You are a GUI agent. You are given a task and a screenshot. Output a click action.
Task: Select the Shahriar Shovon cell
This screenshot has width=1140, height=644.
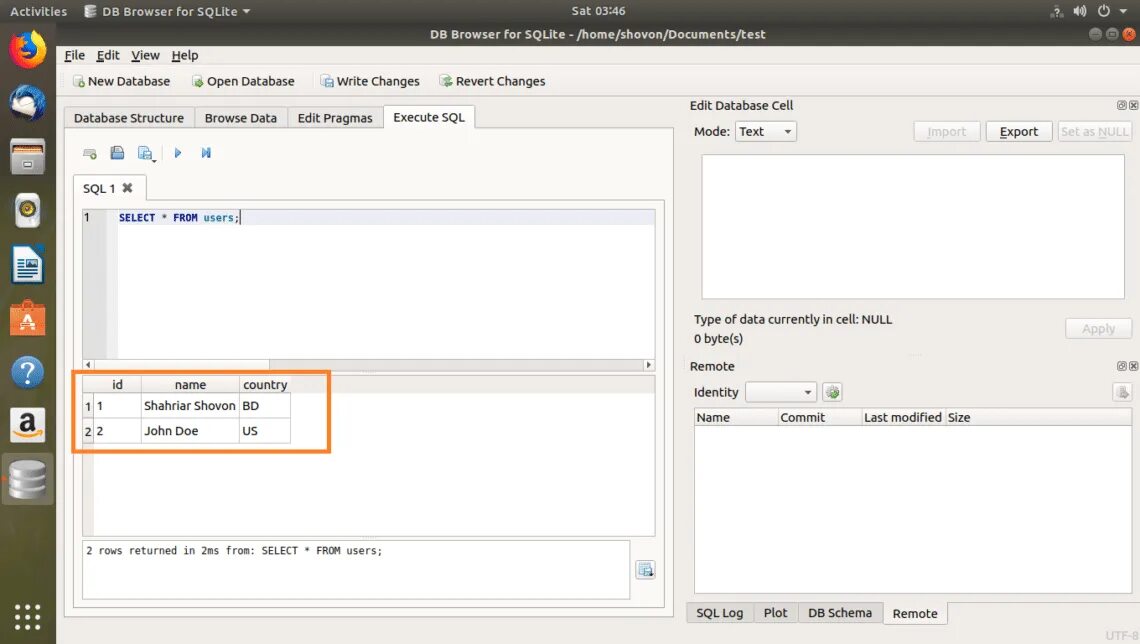coord(190,406)
